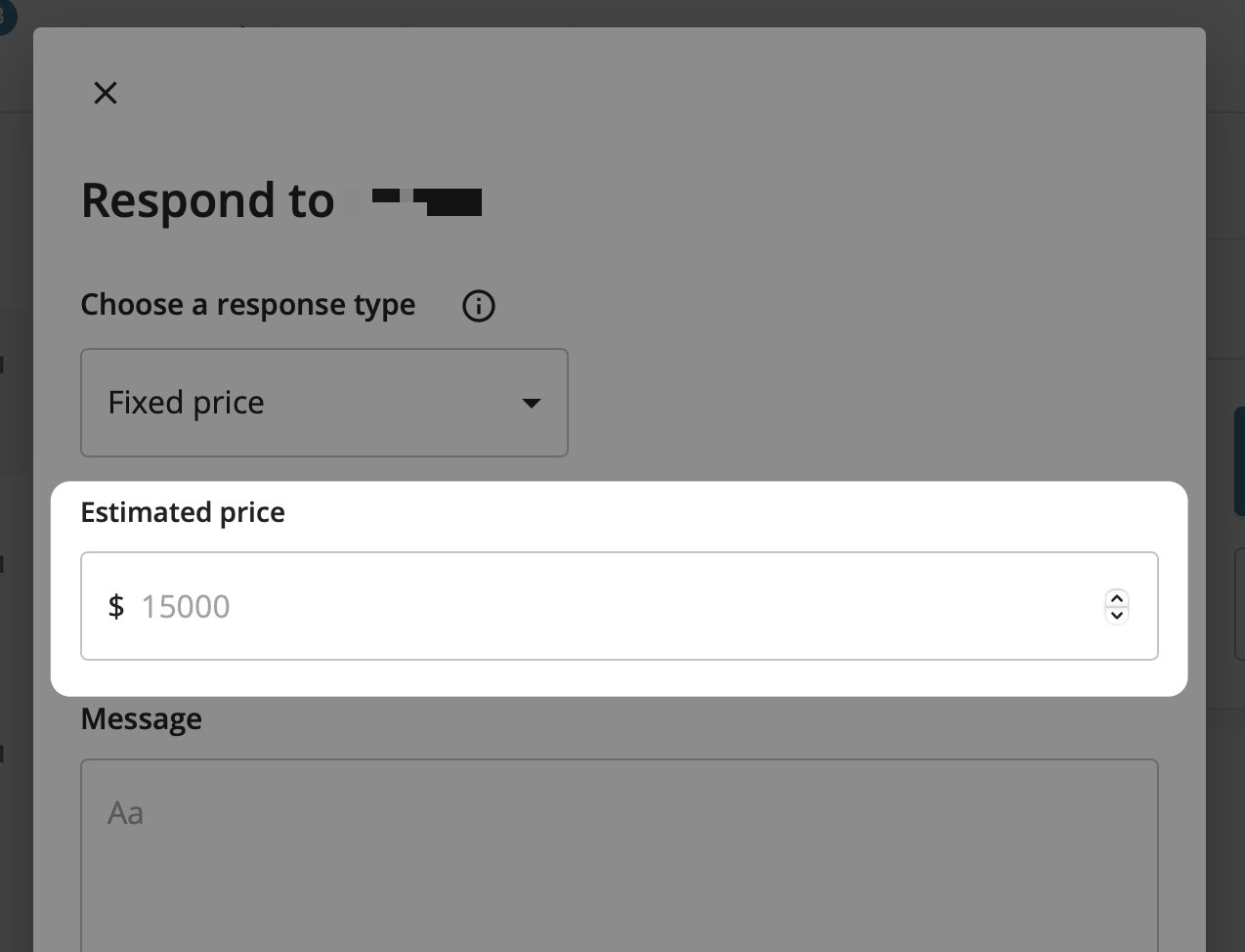Image resolution: width=1245 pixels, height=952 pixels.
Task: Click the dollar sign in price field
Action: coord(116,607)
